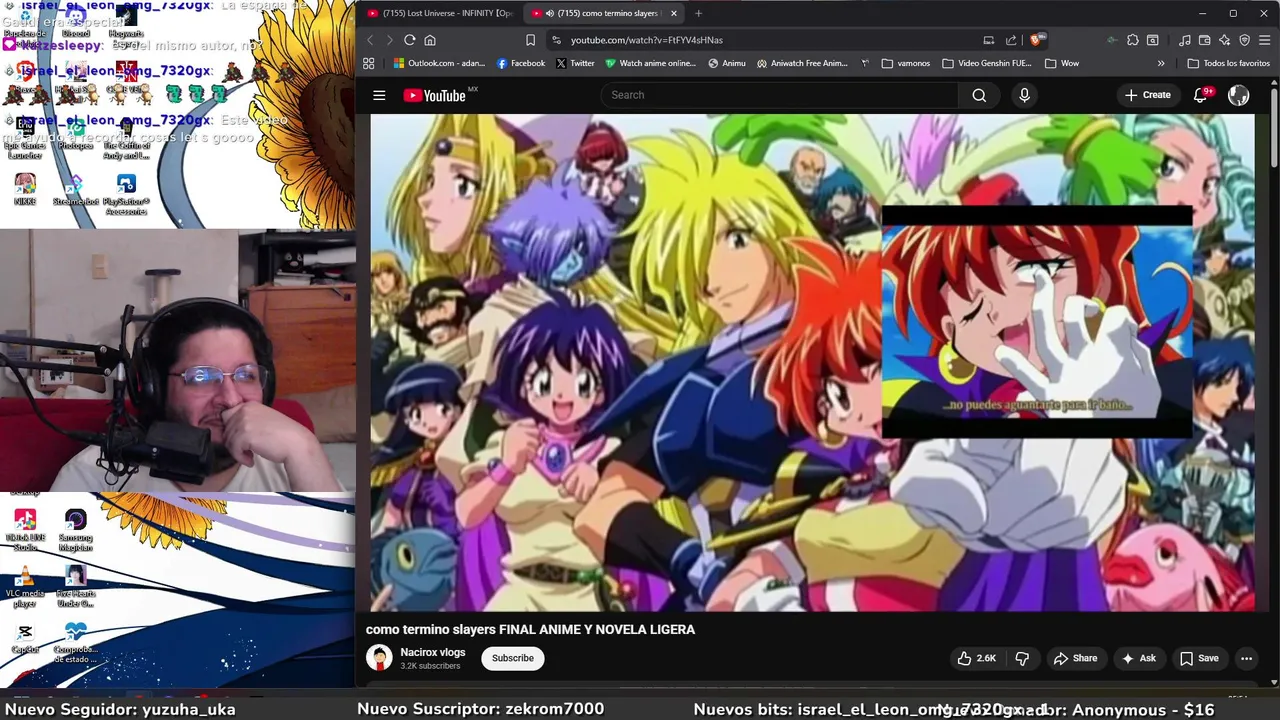The width and height of the screenshot is (1280, 720).
Task: Click the YouTube search input field
Action: tap(779, 95)
